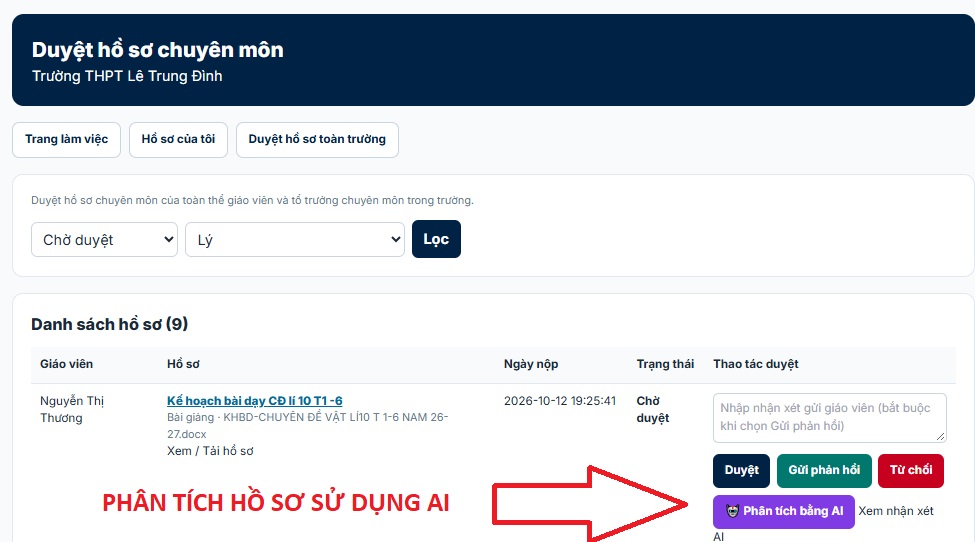The width and height of the screenshot is (975, 542).
Task: Click submission date 2026-10-12 19:25:41
Action: pos(560,401)
